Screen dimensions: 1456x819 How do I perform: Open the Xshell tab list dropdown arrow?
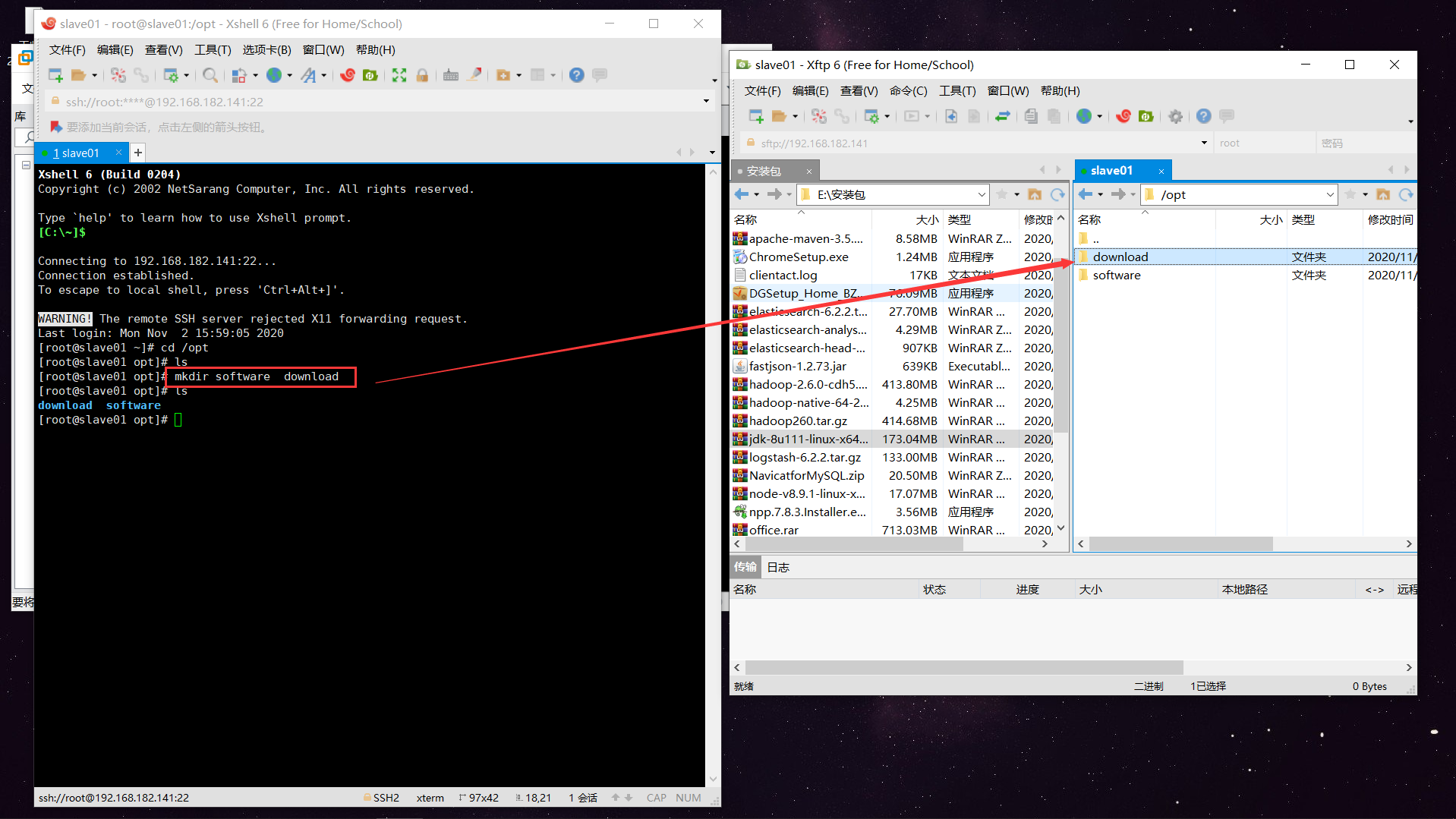click(x=712, y=153)
